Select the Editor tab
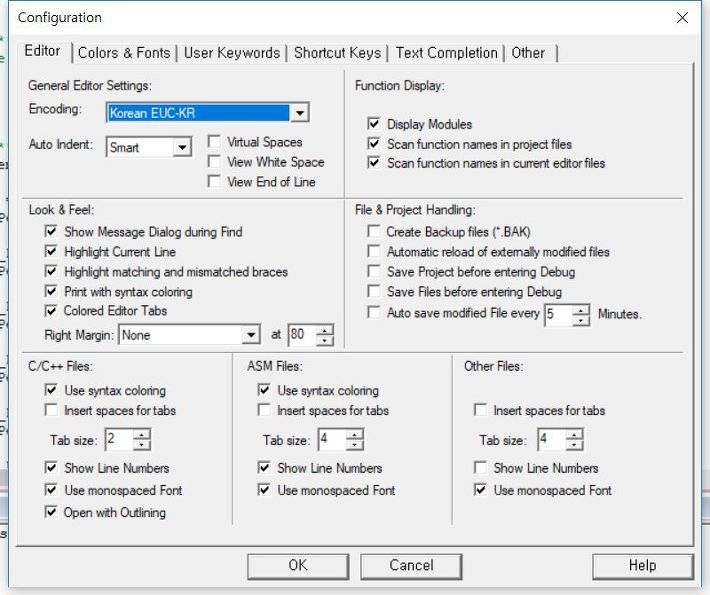 point(42,51)
